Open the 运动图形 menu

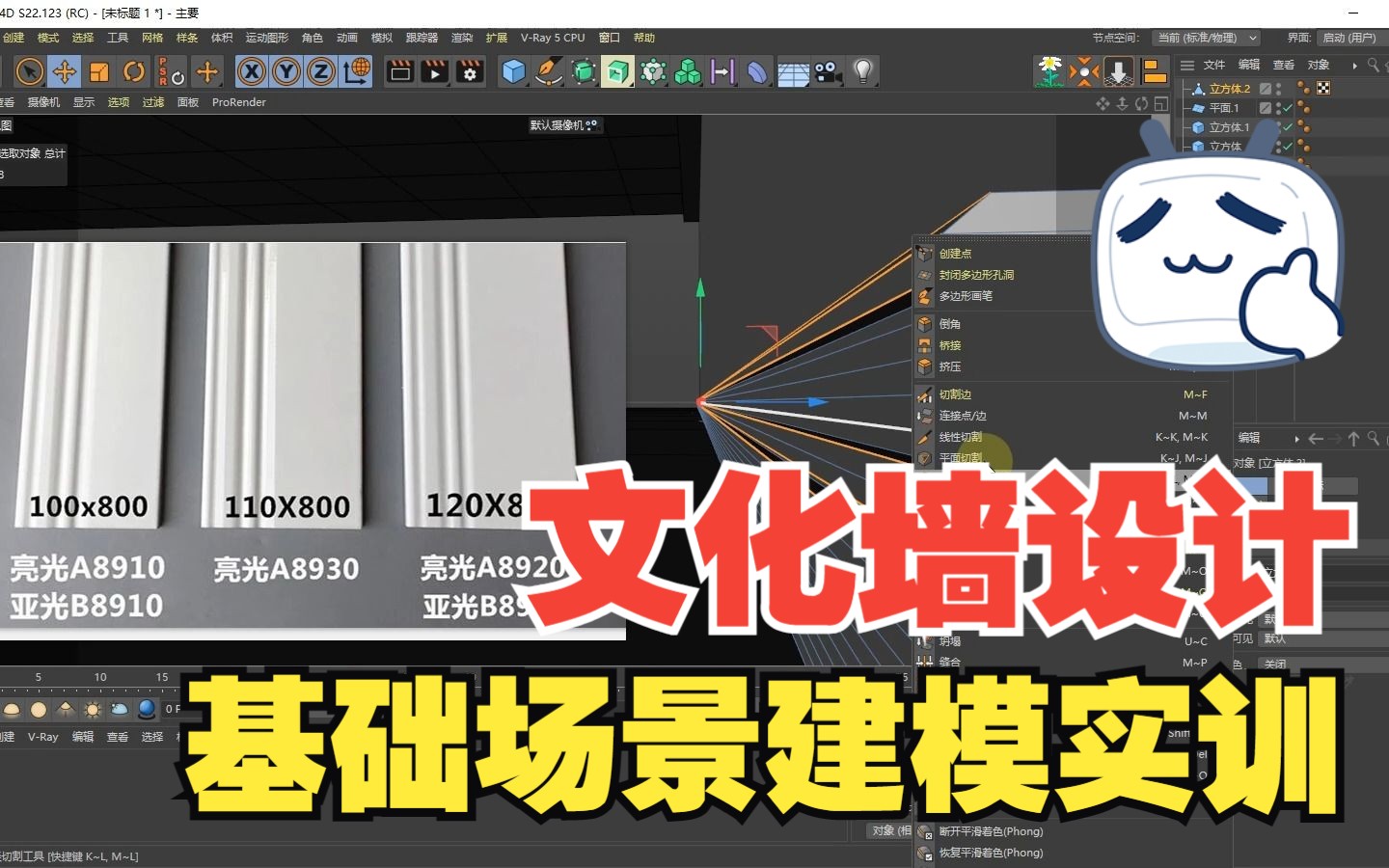pos(266,38)
